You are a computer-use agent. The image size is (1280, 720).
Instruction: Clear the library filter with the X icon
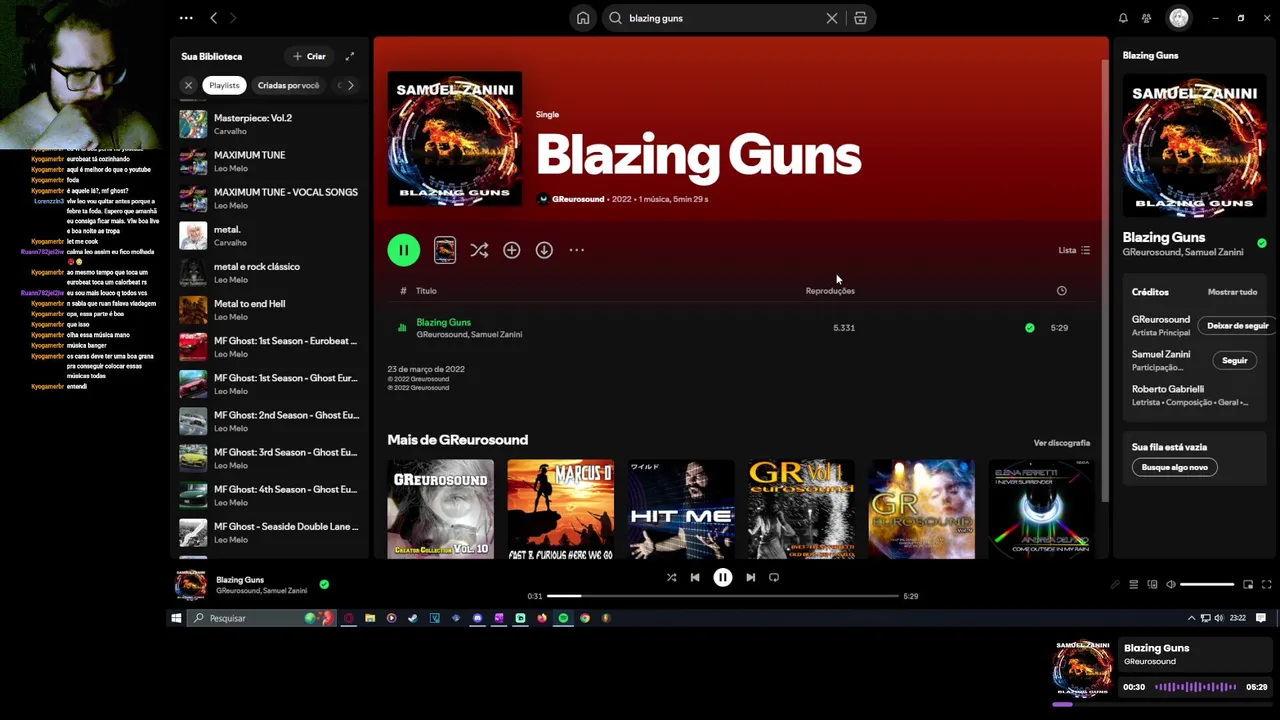188,85
